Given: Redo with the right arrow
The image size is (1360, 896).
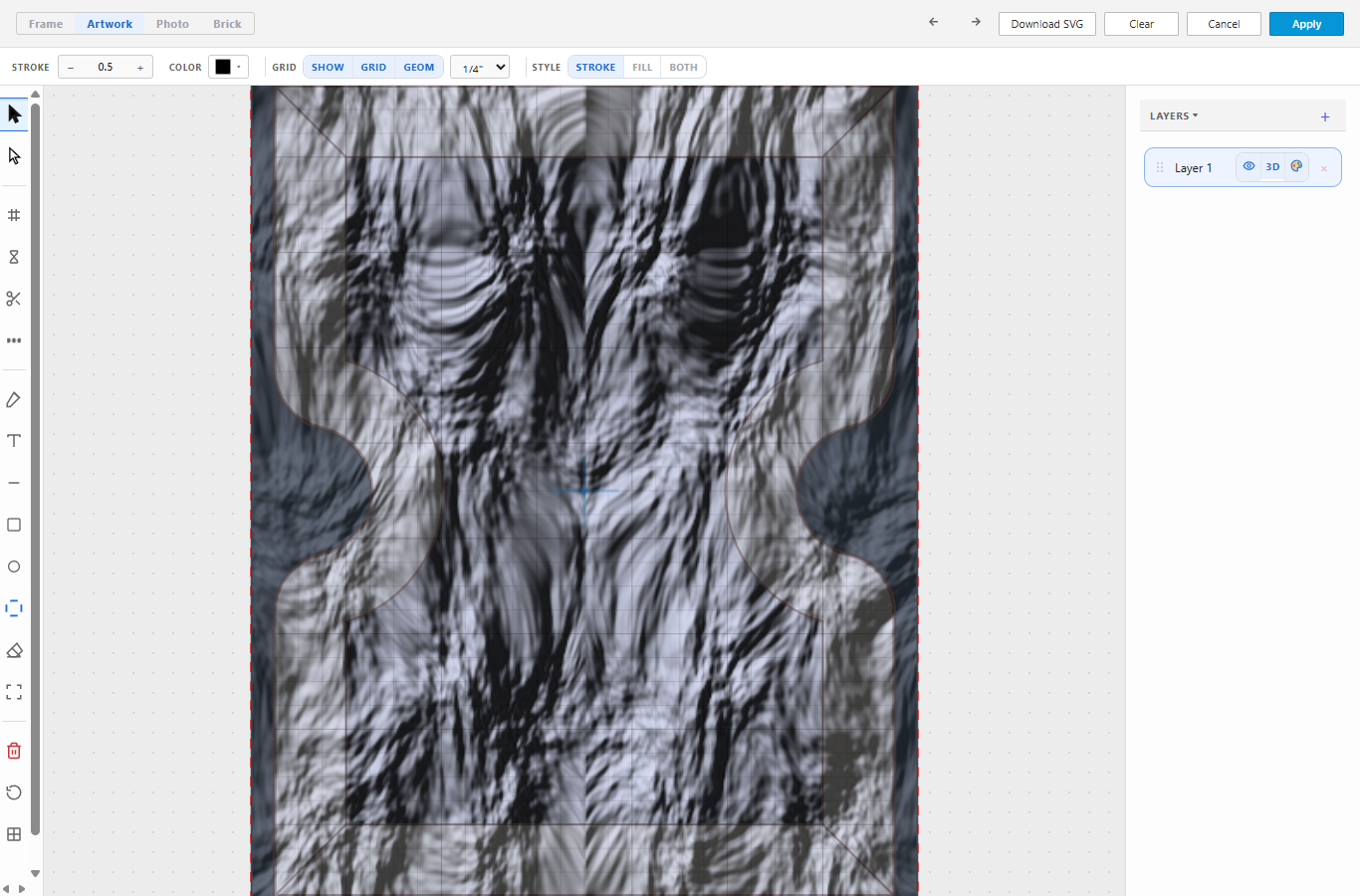Looking at the screenshot, I should (976, 22).
